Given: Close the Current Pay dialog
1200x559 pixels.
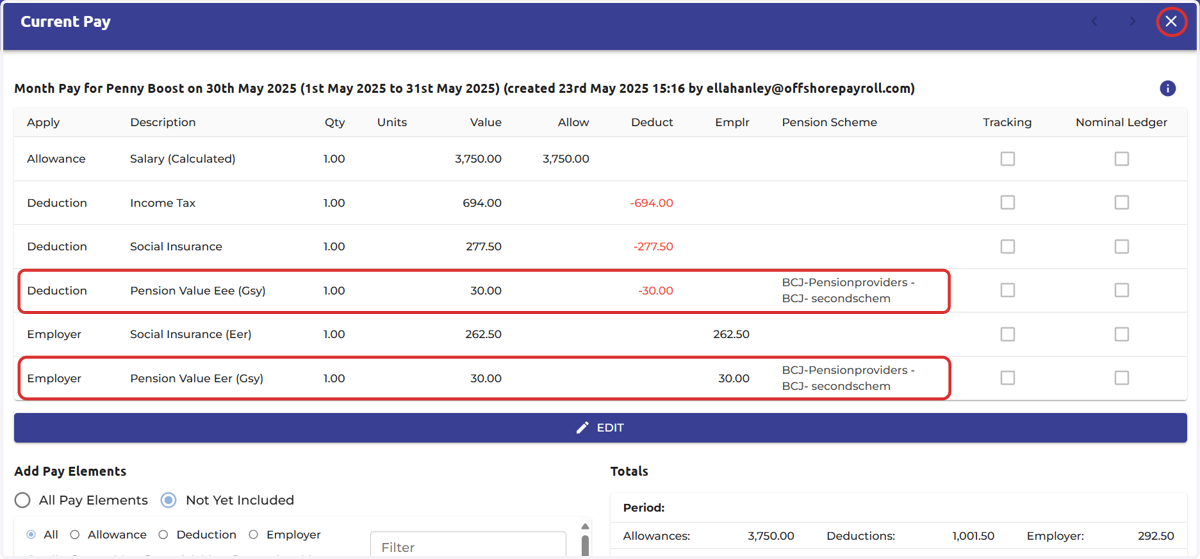Looking at the screenshot, I should tap(1171, 21).
